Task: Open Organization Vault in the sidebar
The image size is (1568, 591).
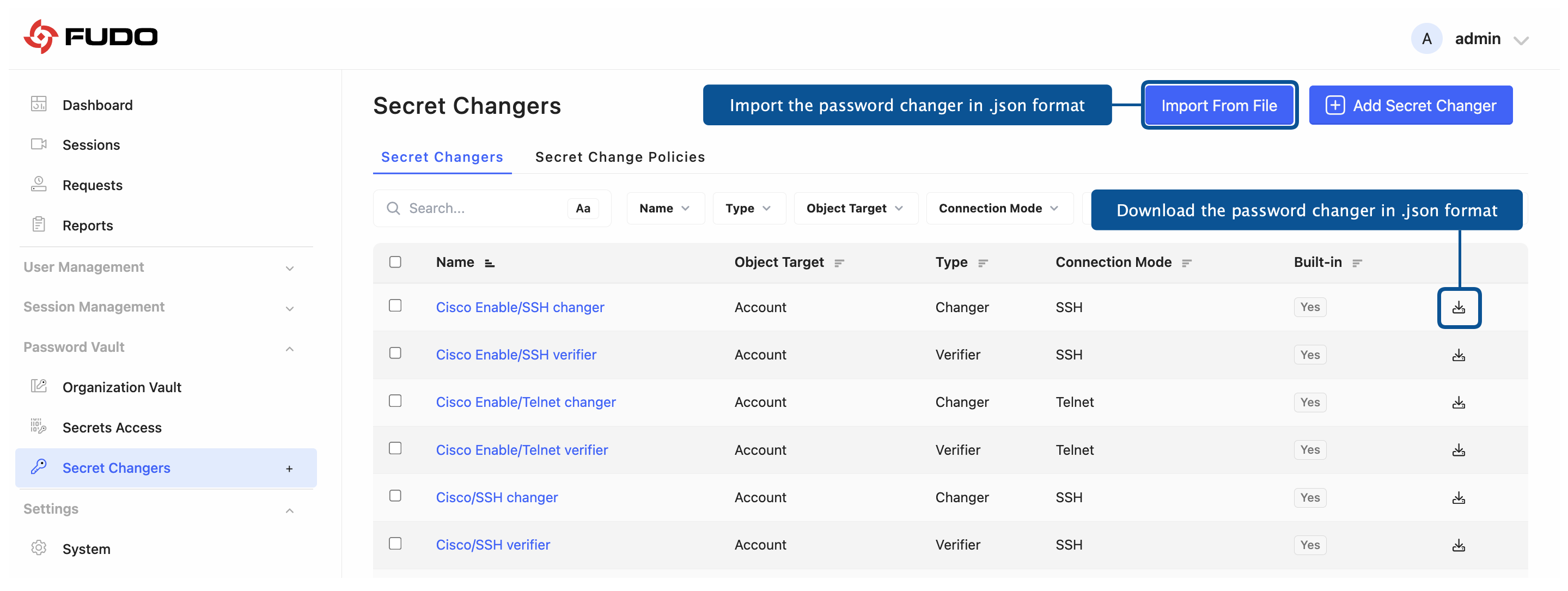Action: (122, 387)
